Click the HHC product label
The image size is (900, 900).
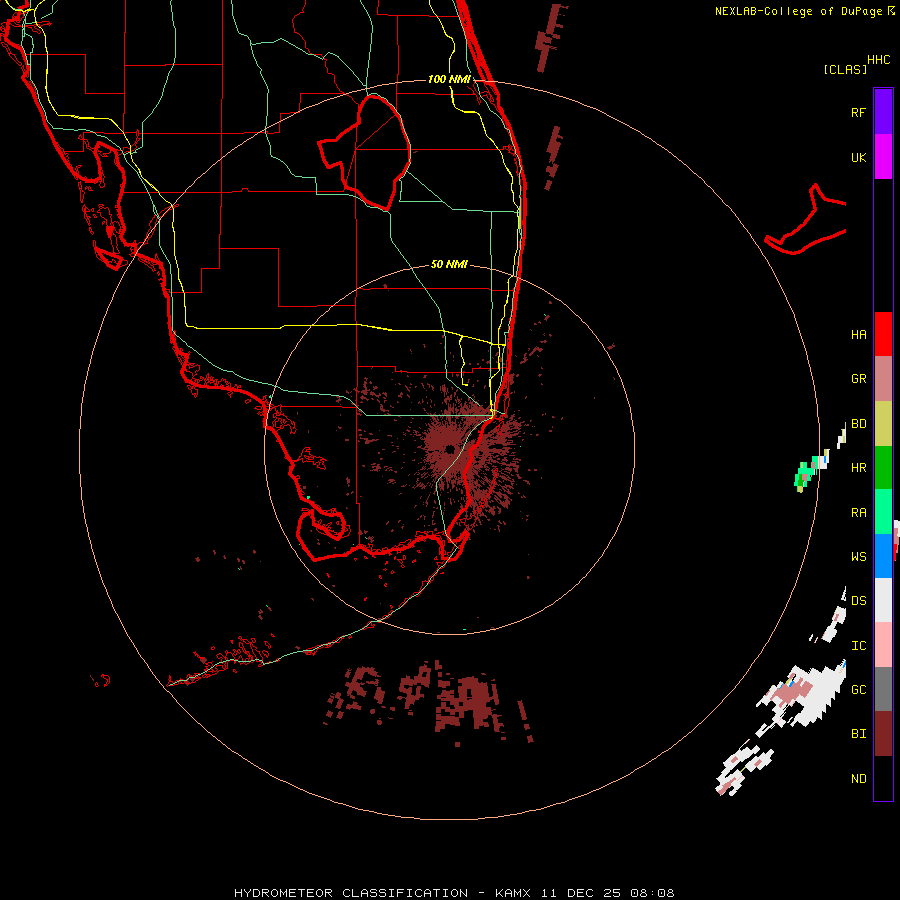pos(879,60)
